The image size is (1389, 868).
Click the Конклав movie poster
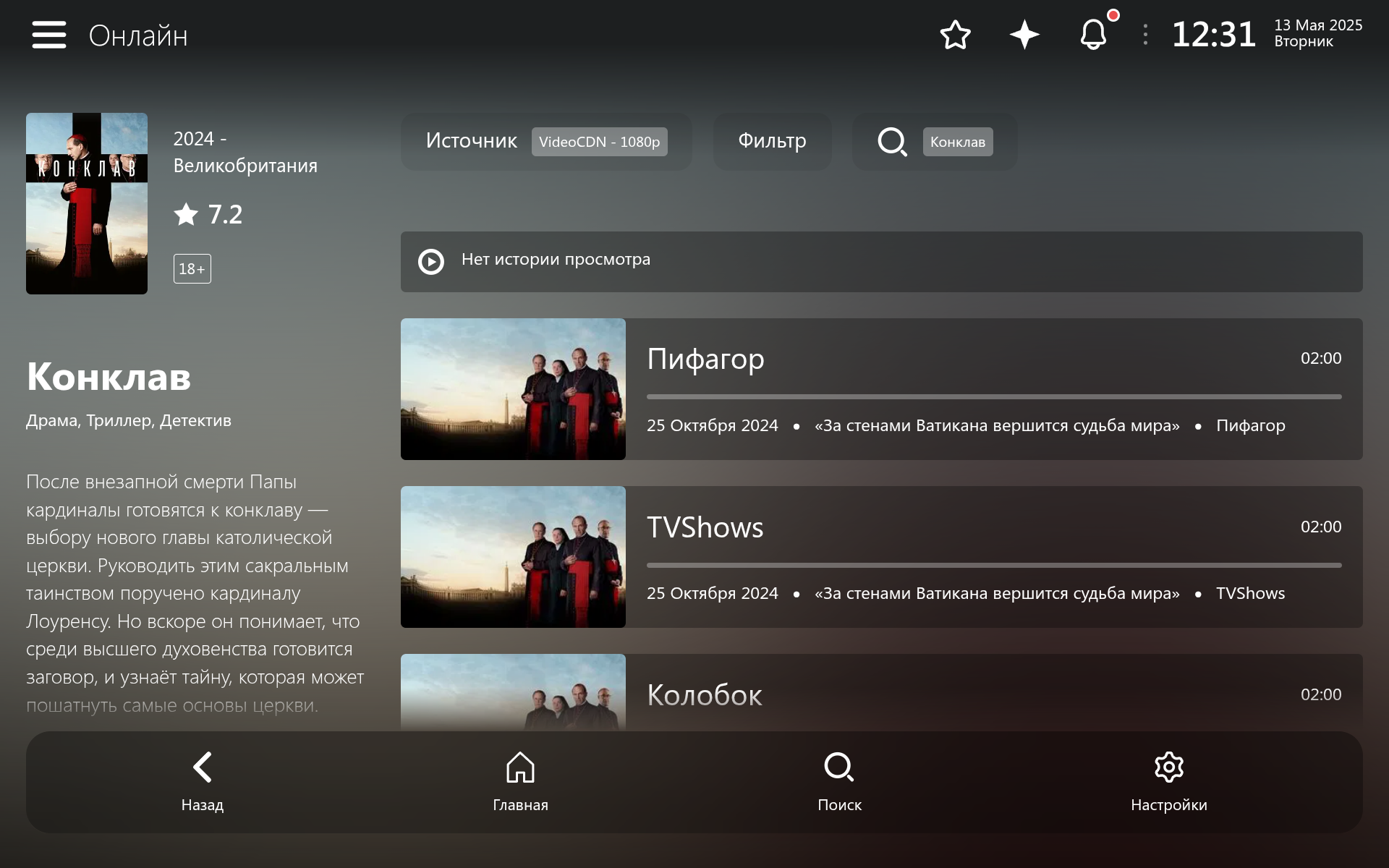[x=87, y=203]
